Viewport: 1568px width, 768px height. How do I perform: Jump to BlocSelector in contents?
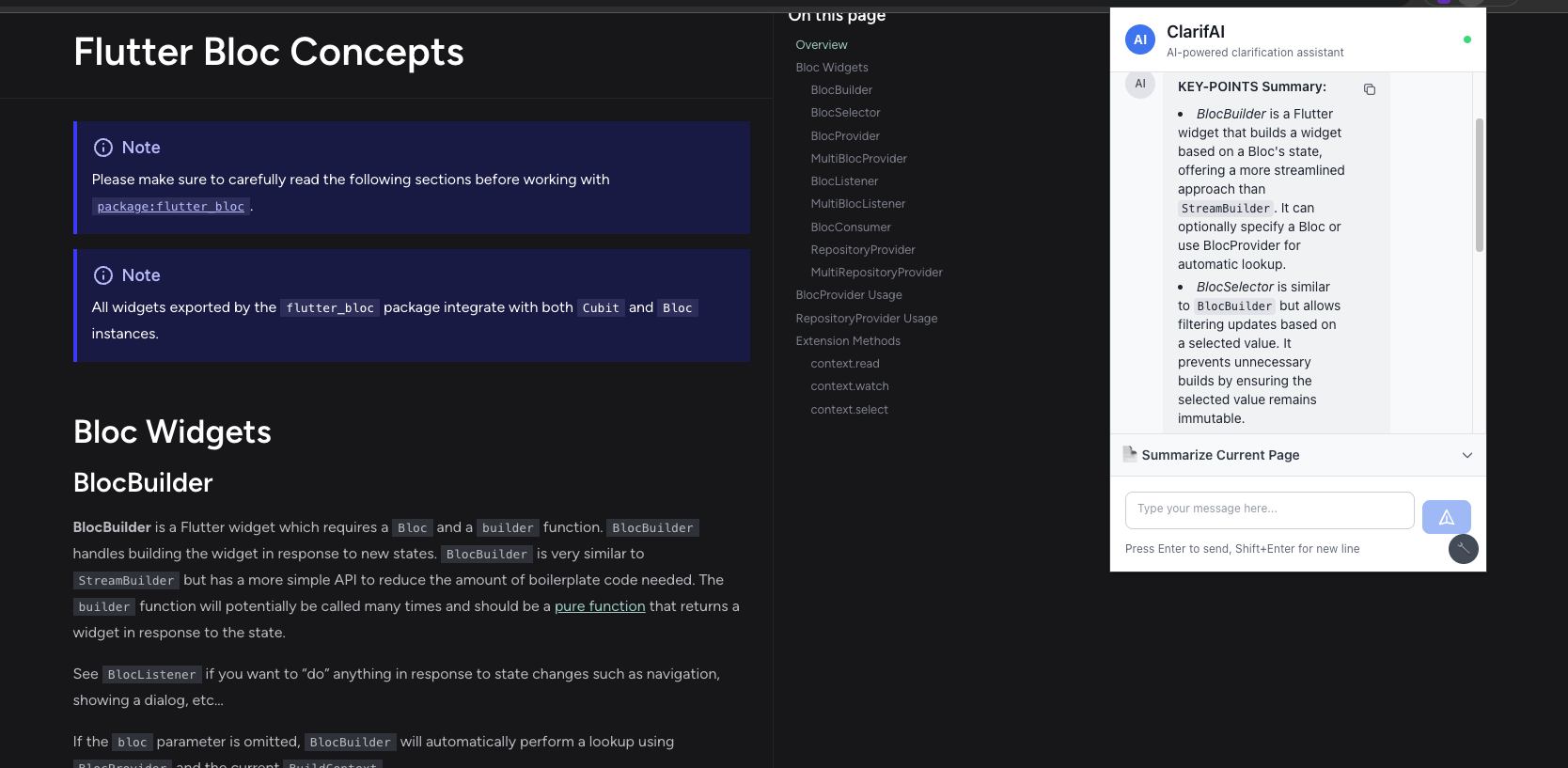point(845,113)
